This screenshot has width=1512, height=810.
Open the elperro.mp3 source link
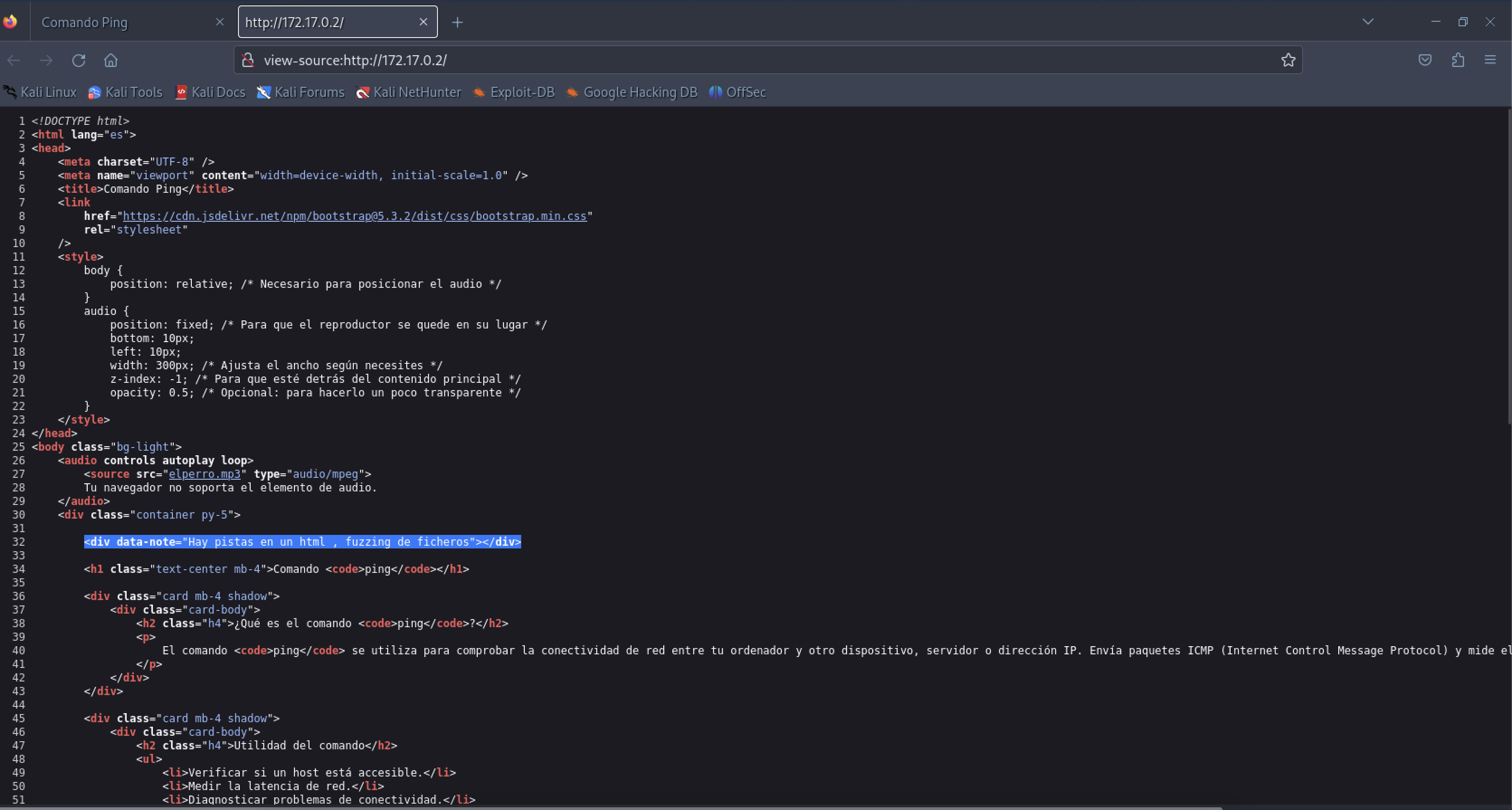tap(204, 474)
